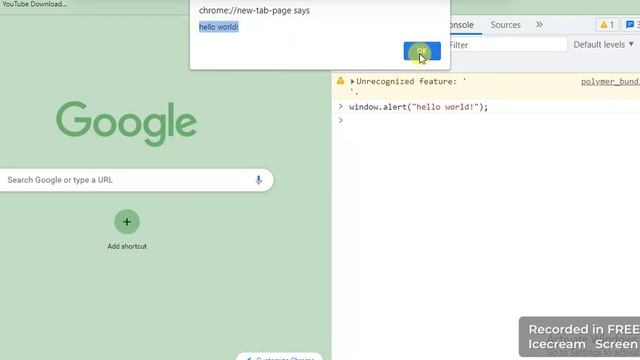Select the hello world! alert message text
This screenshot has height=360, width=640.
click(218, 27)
